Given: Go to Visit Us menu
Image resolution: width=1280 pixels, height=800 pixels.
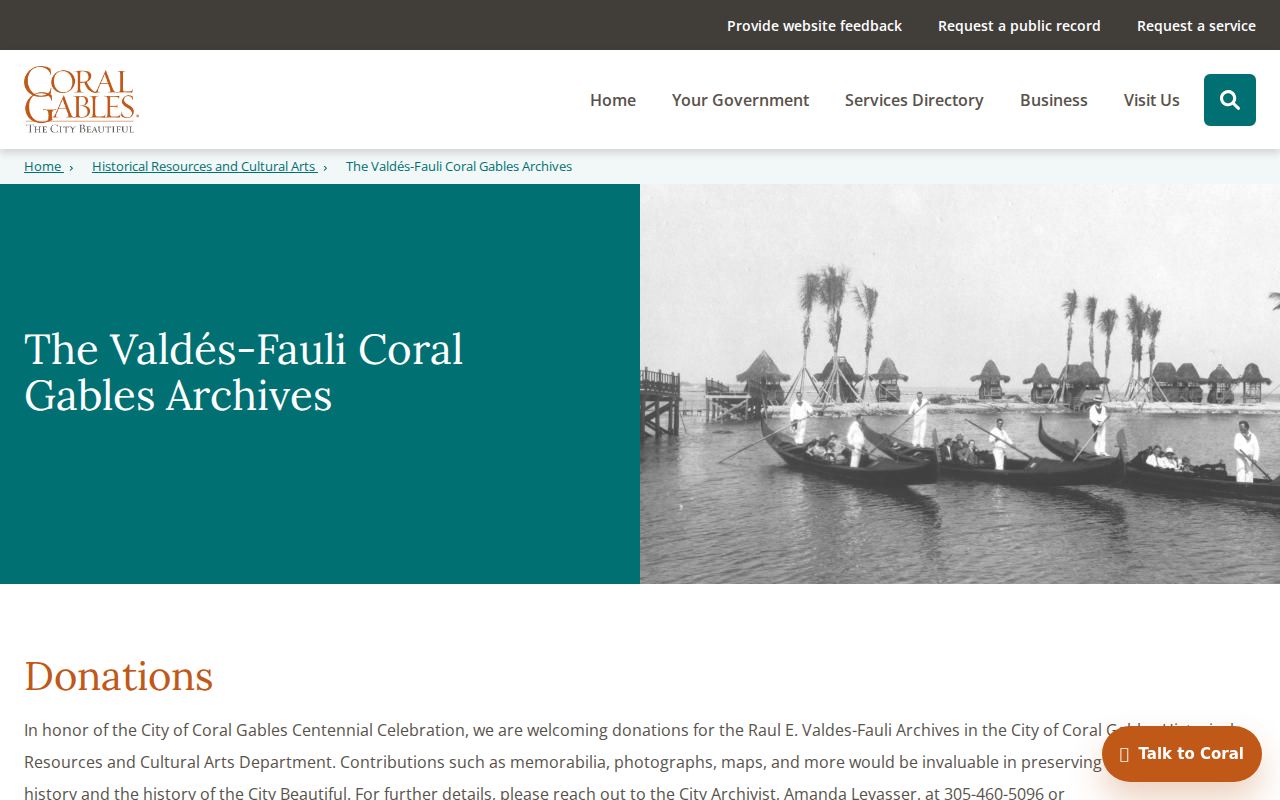Looking at the screenshot, I should click(x=1152, y=100).
